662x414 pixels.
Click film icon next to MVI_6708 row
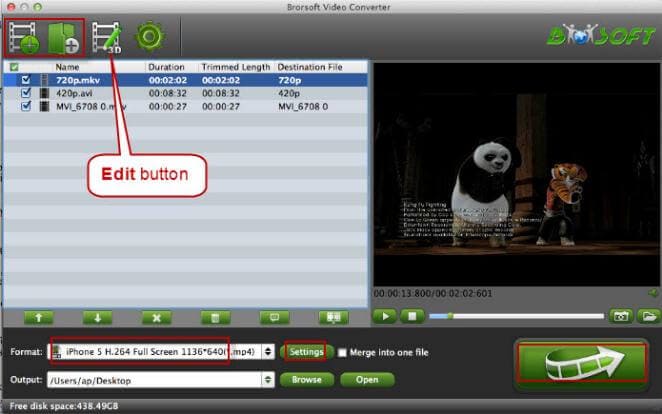tap(44, 106)
